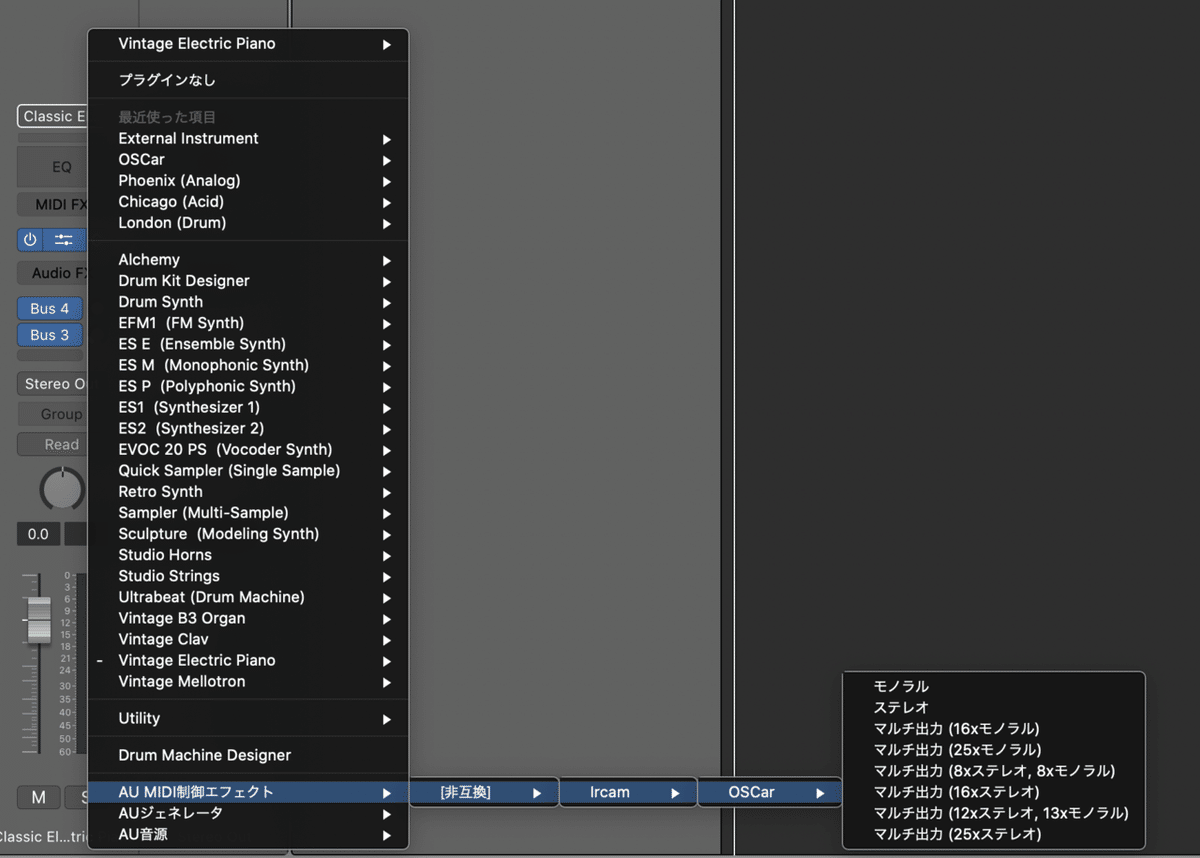The image size is (1200, 858).
Task: Open the Ircam submenu
Action: (x=628, y=792)
